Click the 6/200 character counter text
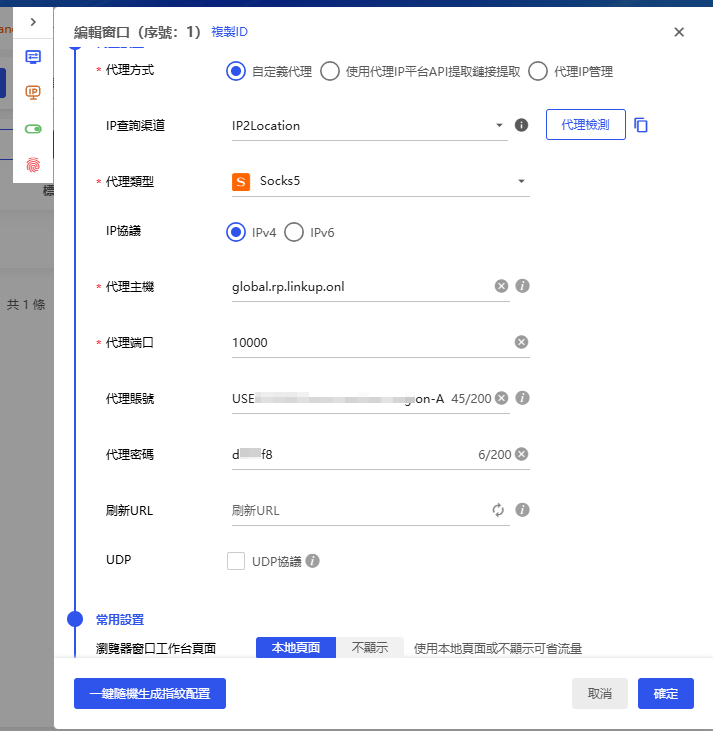Screen dimensions: 713x731 pyautogui.click(x=495, y=455)
